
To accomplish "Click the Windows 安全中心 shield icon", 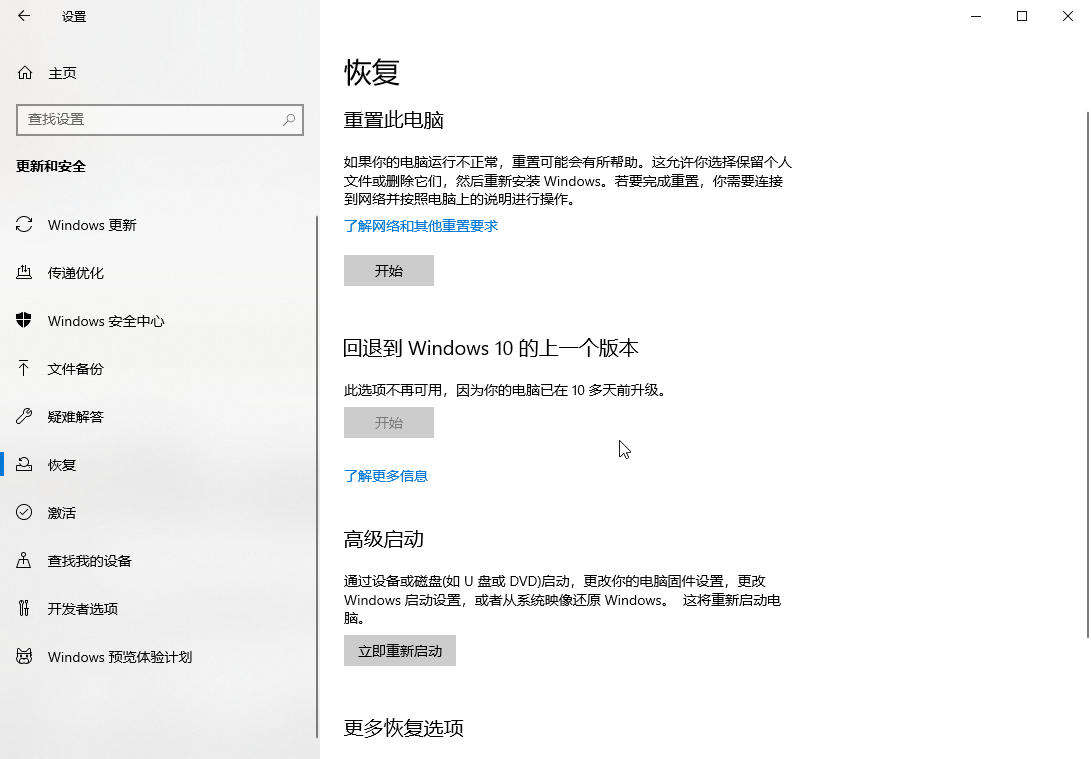I will tap(24, 320).
